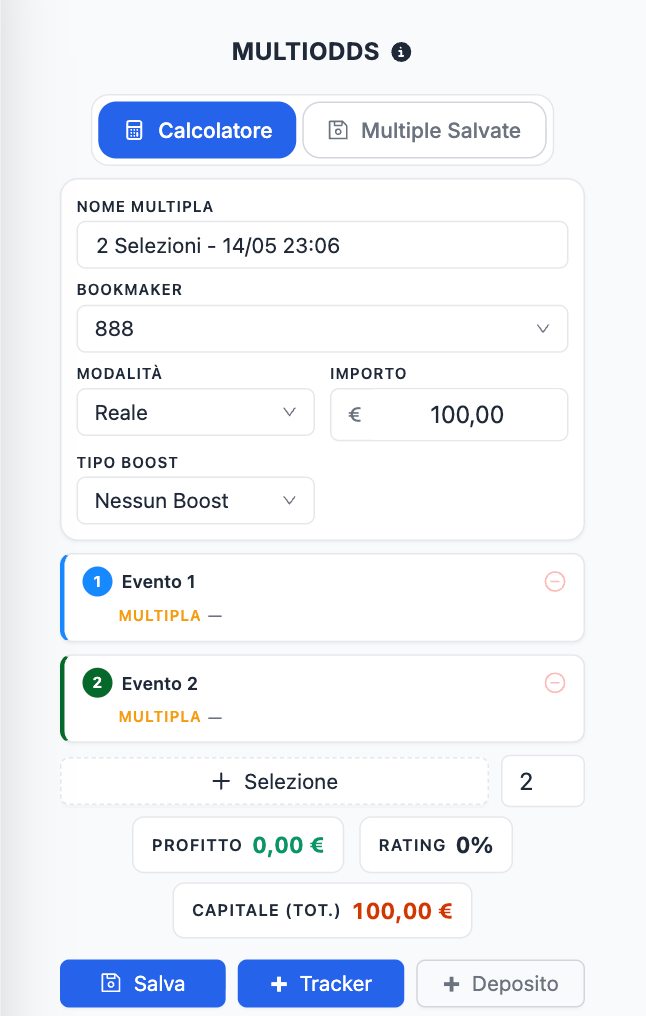
Task: Save the multipla with Salva button
Action: pyautogui.click(x=143, y=984)
